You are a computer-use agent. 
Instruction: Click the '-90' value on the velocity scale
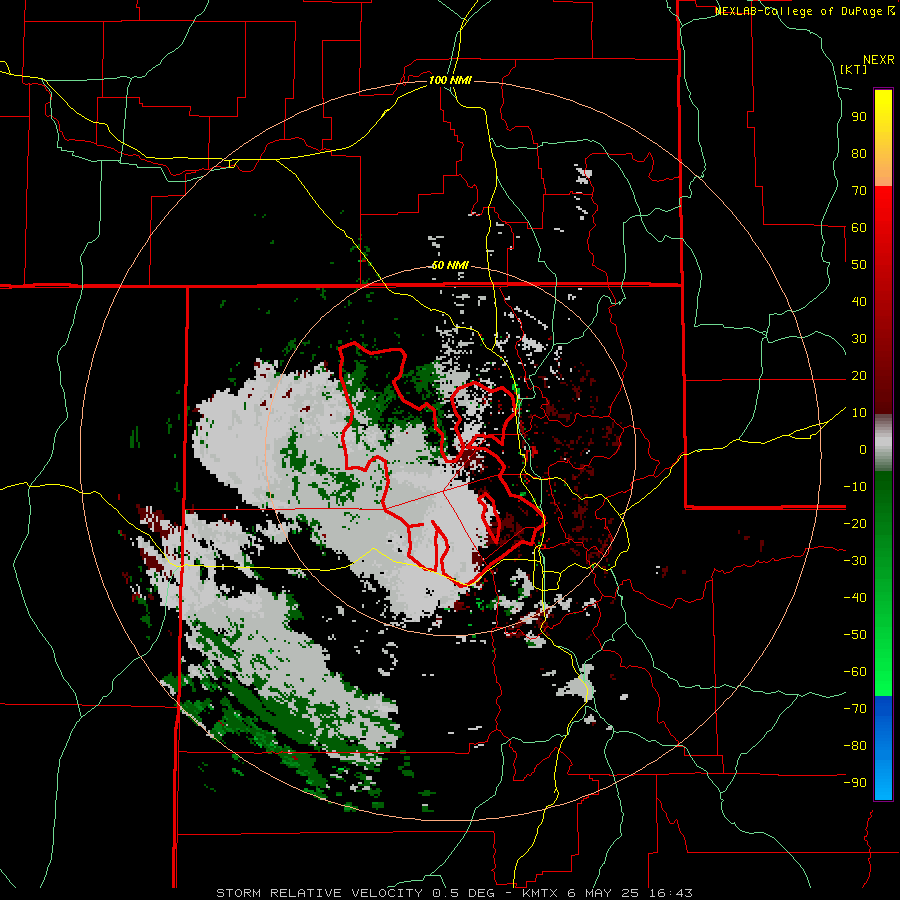[855, 783]
